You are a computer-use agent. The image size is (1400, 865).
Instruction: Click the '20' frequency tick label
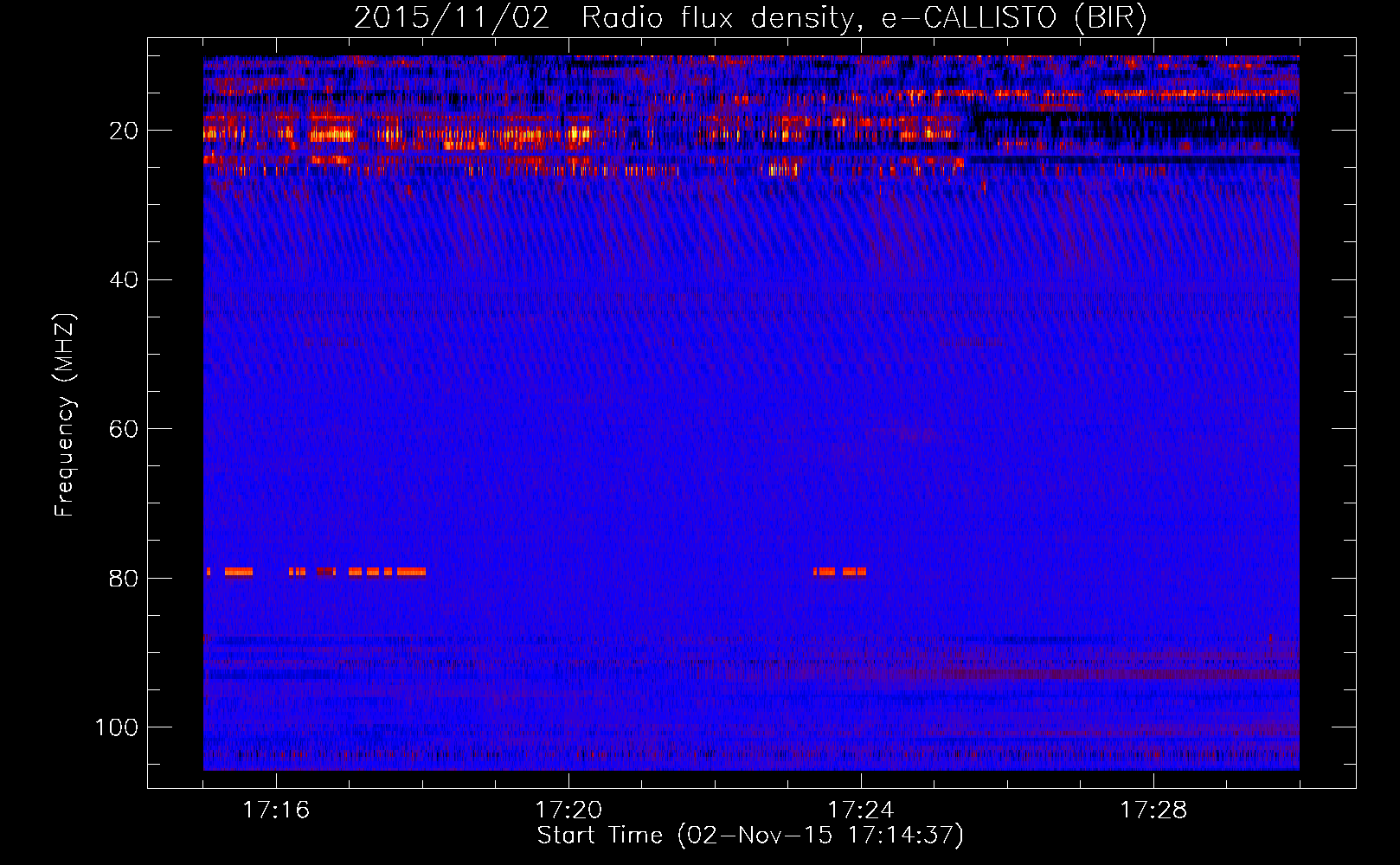pyautogui.click(x=125, y=131)
